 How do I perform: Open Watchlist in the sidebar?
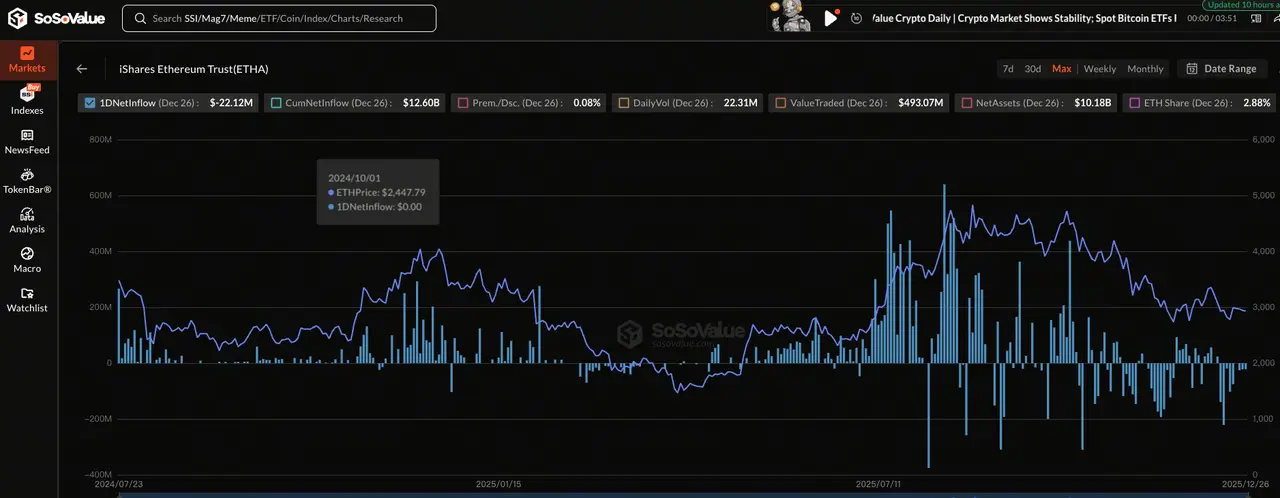pyautogui.click(x=27, y=300)
